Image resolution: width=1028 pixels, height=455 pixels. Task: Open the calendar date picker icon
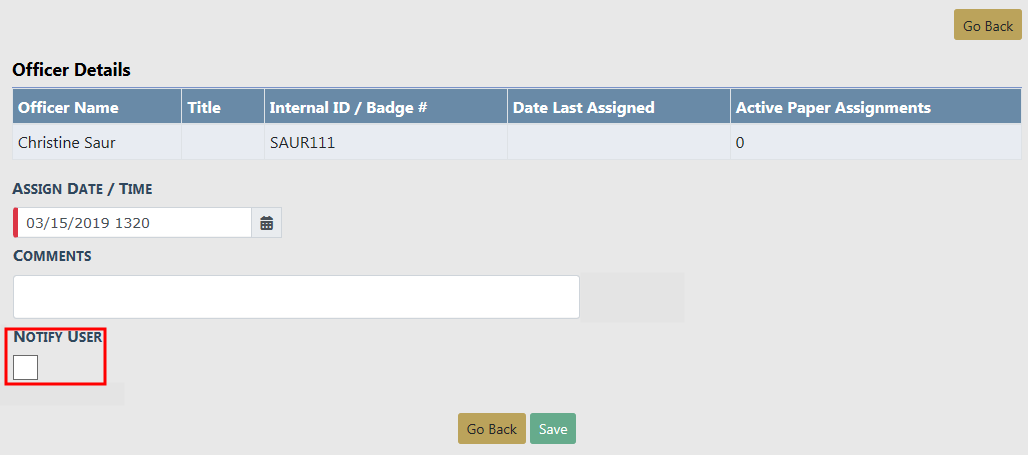(267, 223)
